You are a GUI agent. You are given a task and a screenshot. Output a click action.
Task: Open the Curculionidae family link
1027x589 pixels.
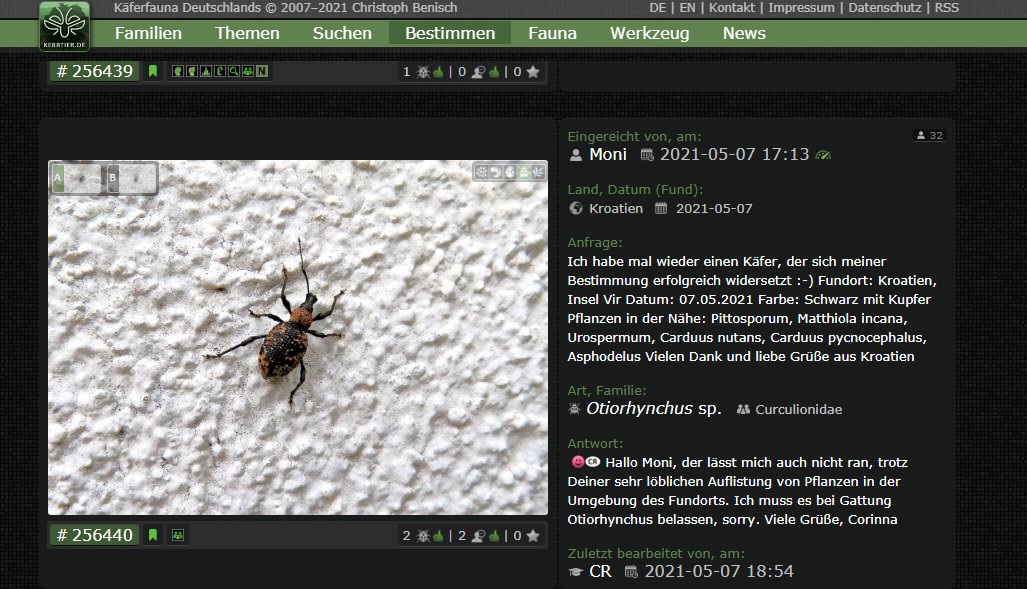[x=798, y=410]
